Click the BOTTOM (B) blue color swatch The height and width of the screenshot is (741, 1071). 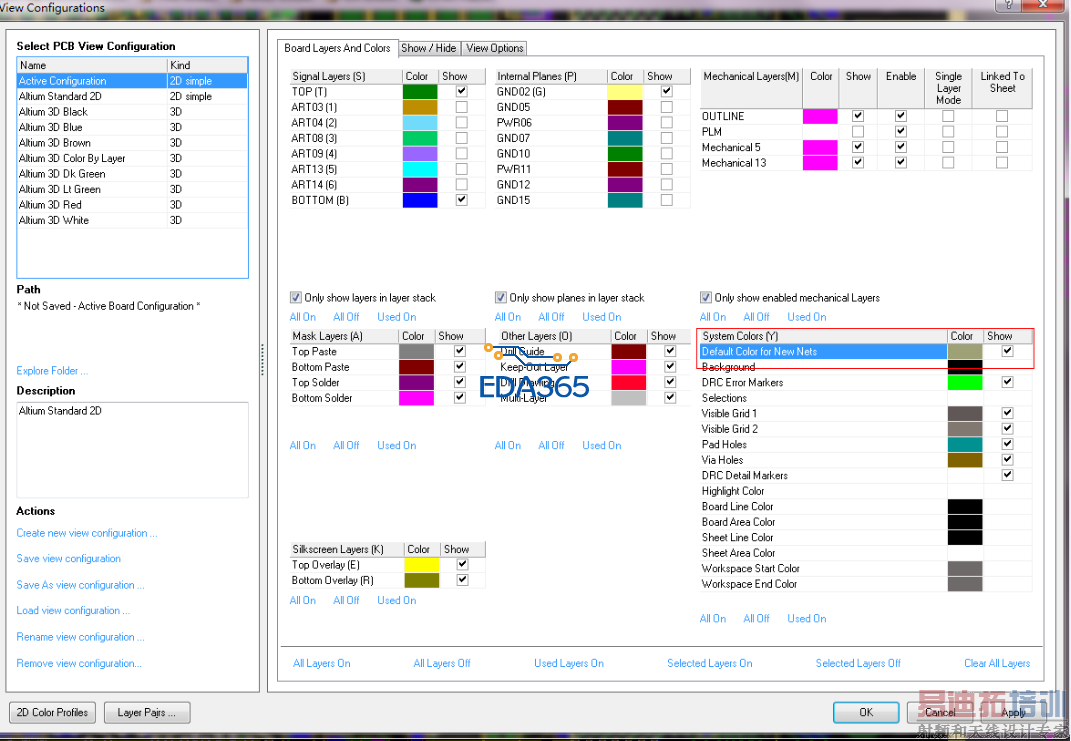point(419,200)
